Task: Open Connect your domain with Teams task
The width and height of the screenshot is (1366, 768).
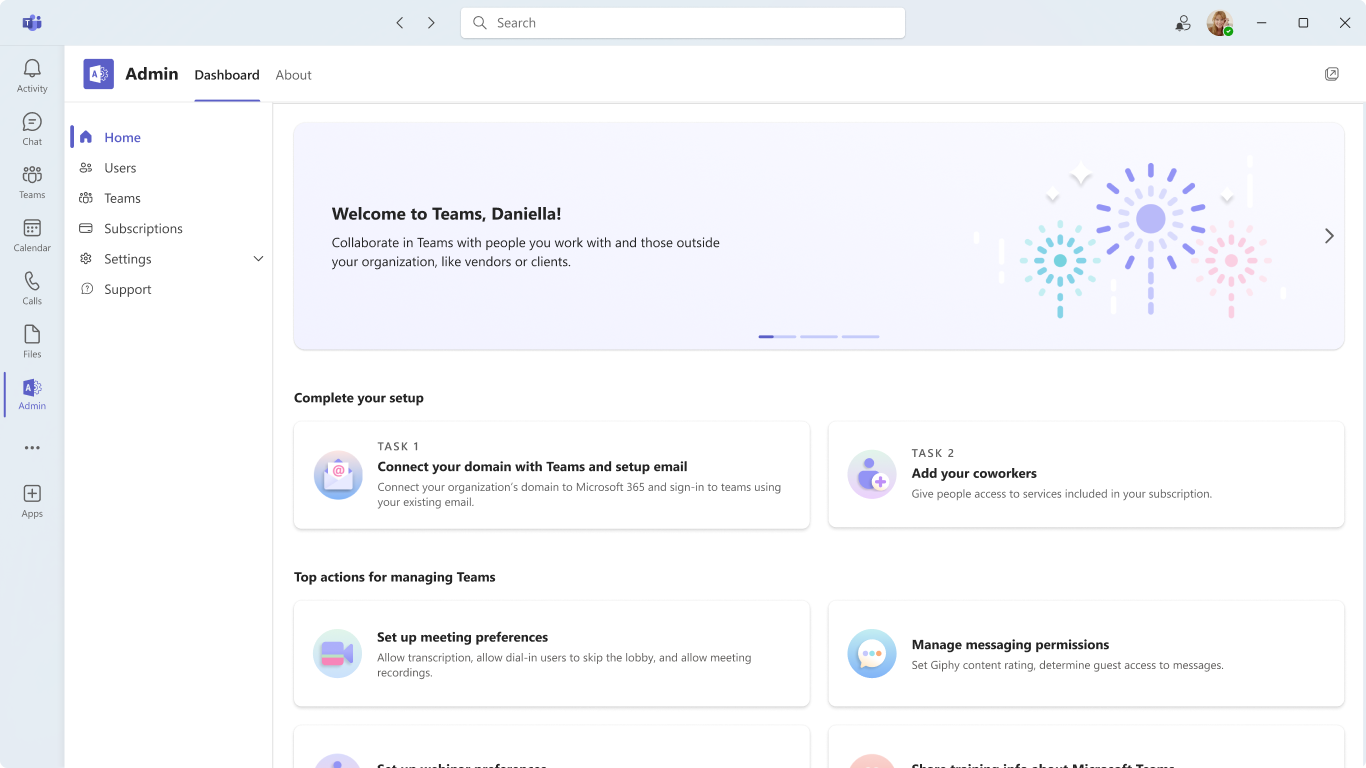Action: click(552, 475)
